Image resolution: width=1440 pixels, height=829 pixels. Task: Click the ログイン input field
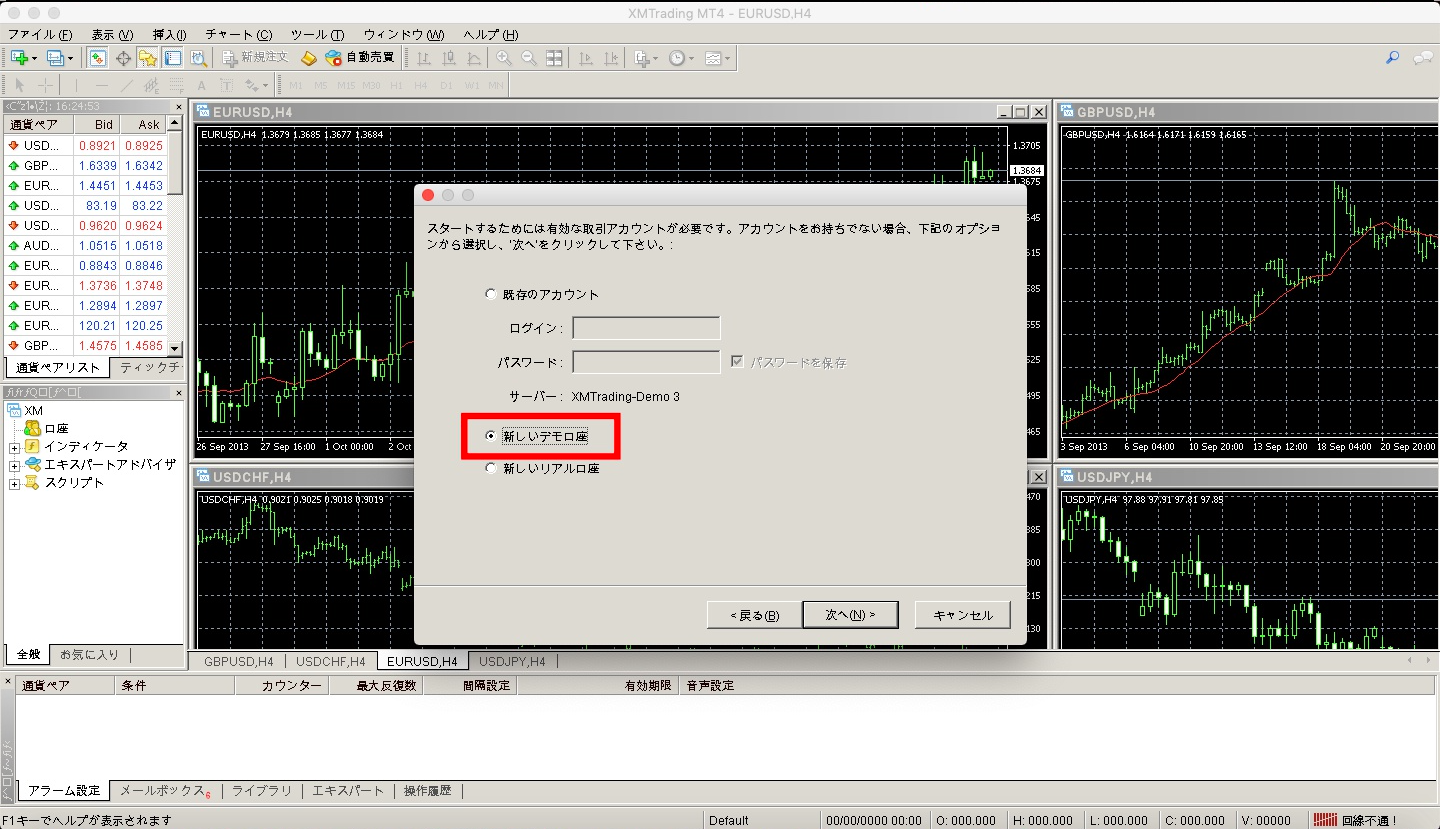[645, 327]
